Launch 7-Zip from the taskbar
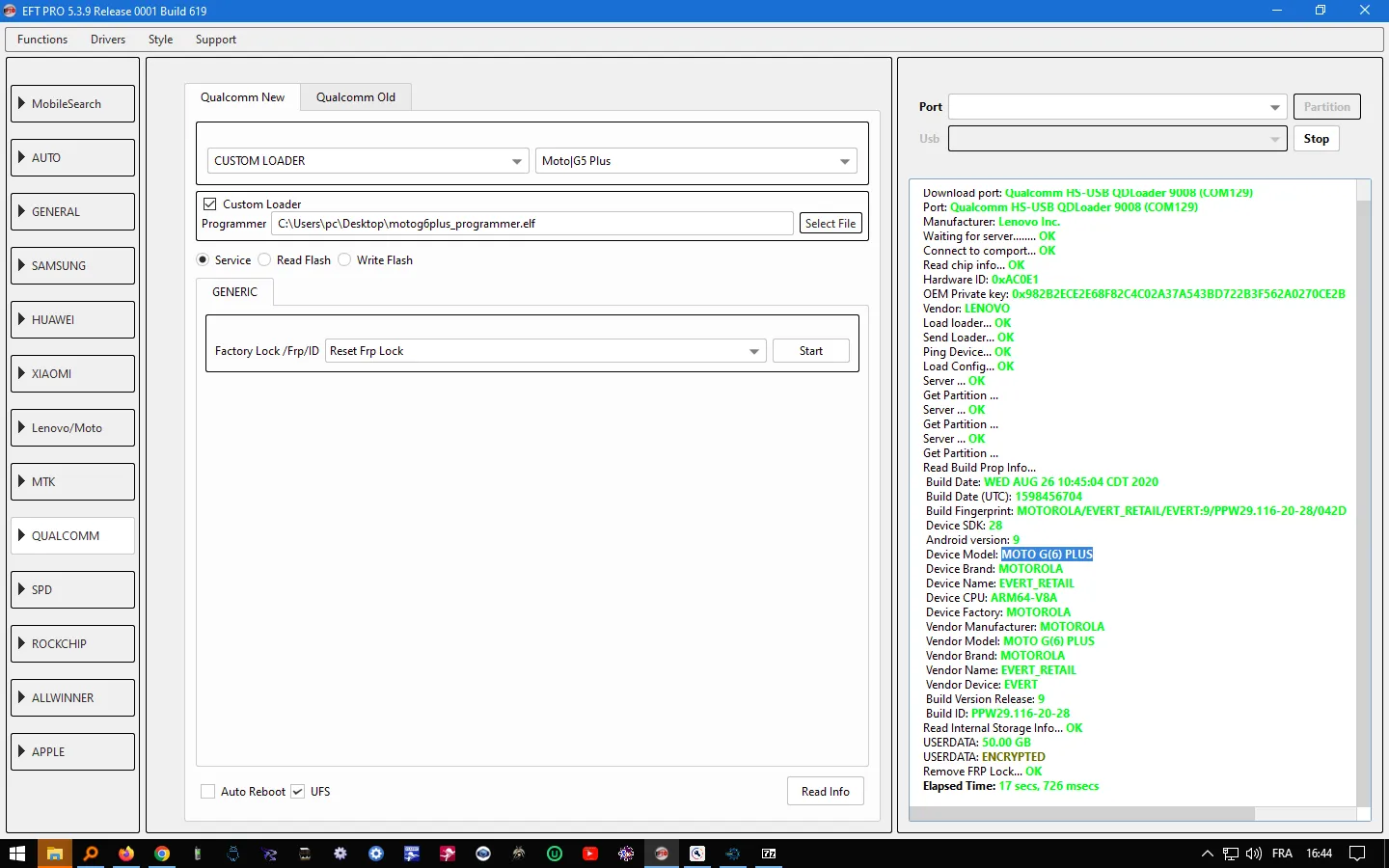1389x868 pixels. [769, 854]
